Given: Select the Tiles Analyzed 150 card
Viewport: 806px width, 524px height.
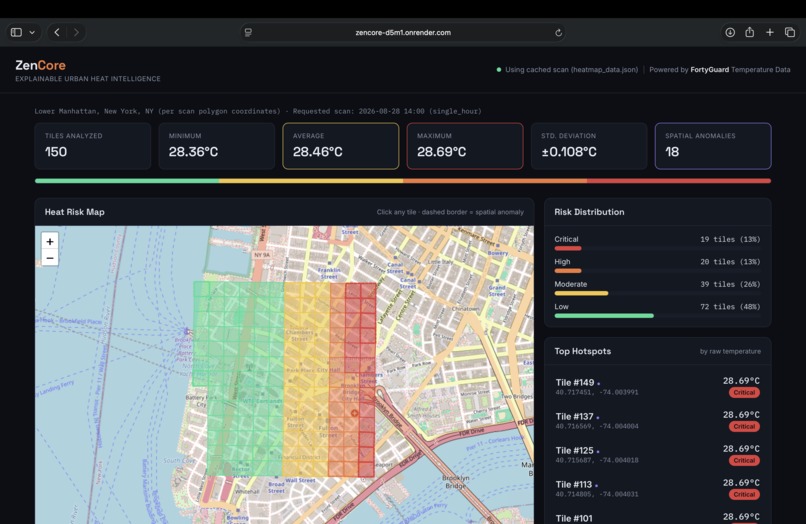Looking at the screenshot, I should tap(93, 146).
